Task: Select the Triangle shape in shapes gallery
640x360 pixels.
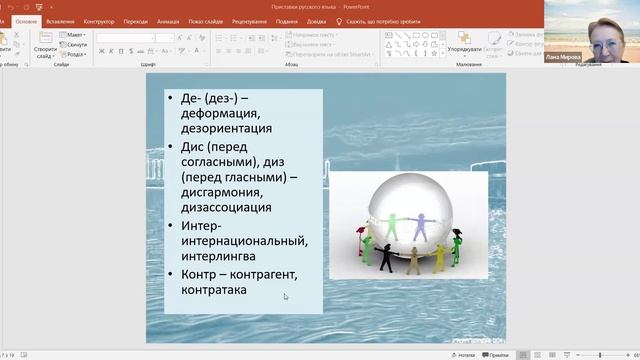Action: (389, 44)
